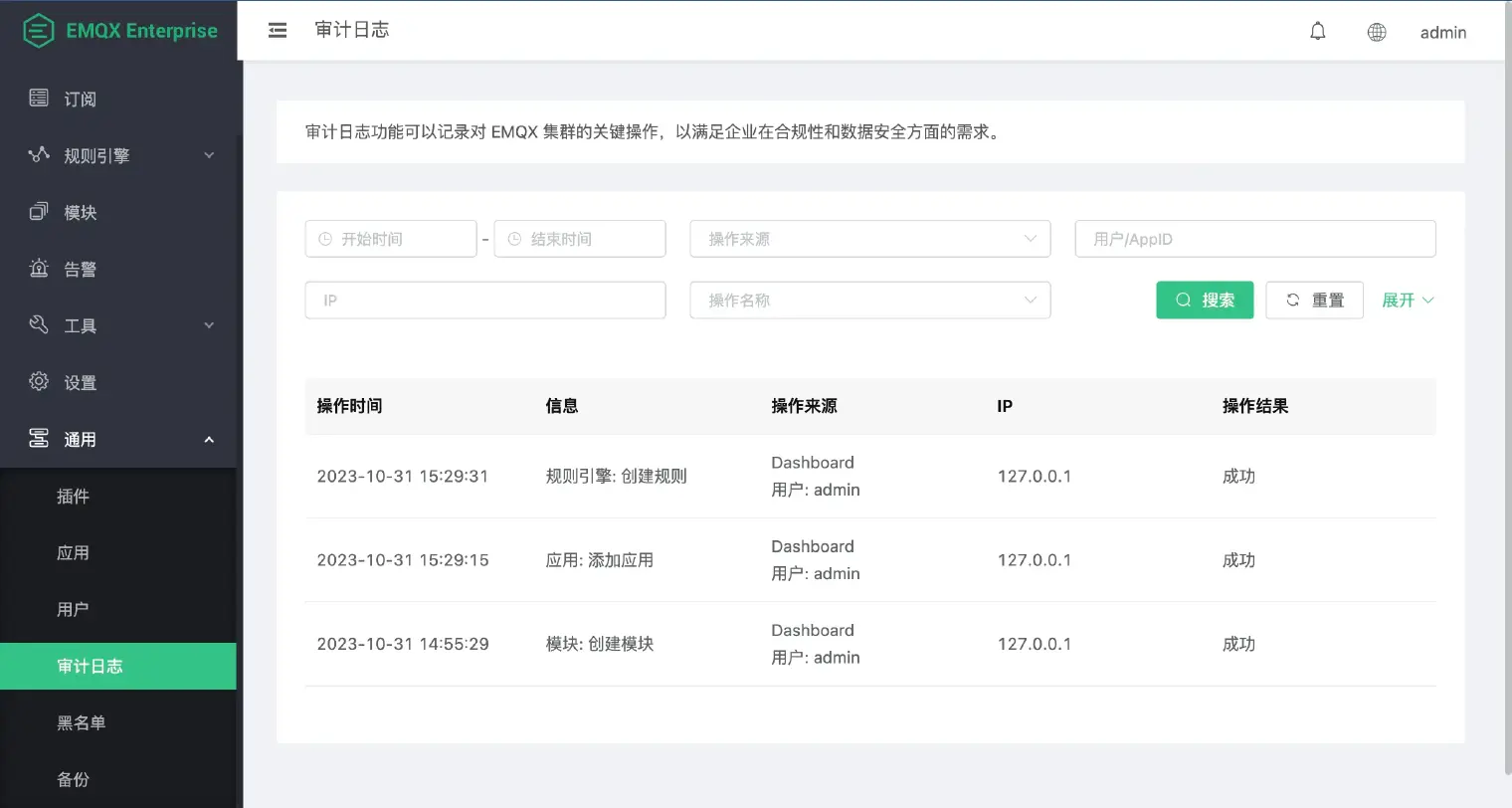Click the 告警 alarm icon
The image size is (1512, 808).
[x=39, y=268]
